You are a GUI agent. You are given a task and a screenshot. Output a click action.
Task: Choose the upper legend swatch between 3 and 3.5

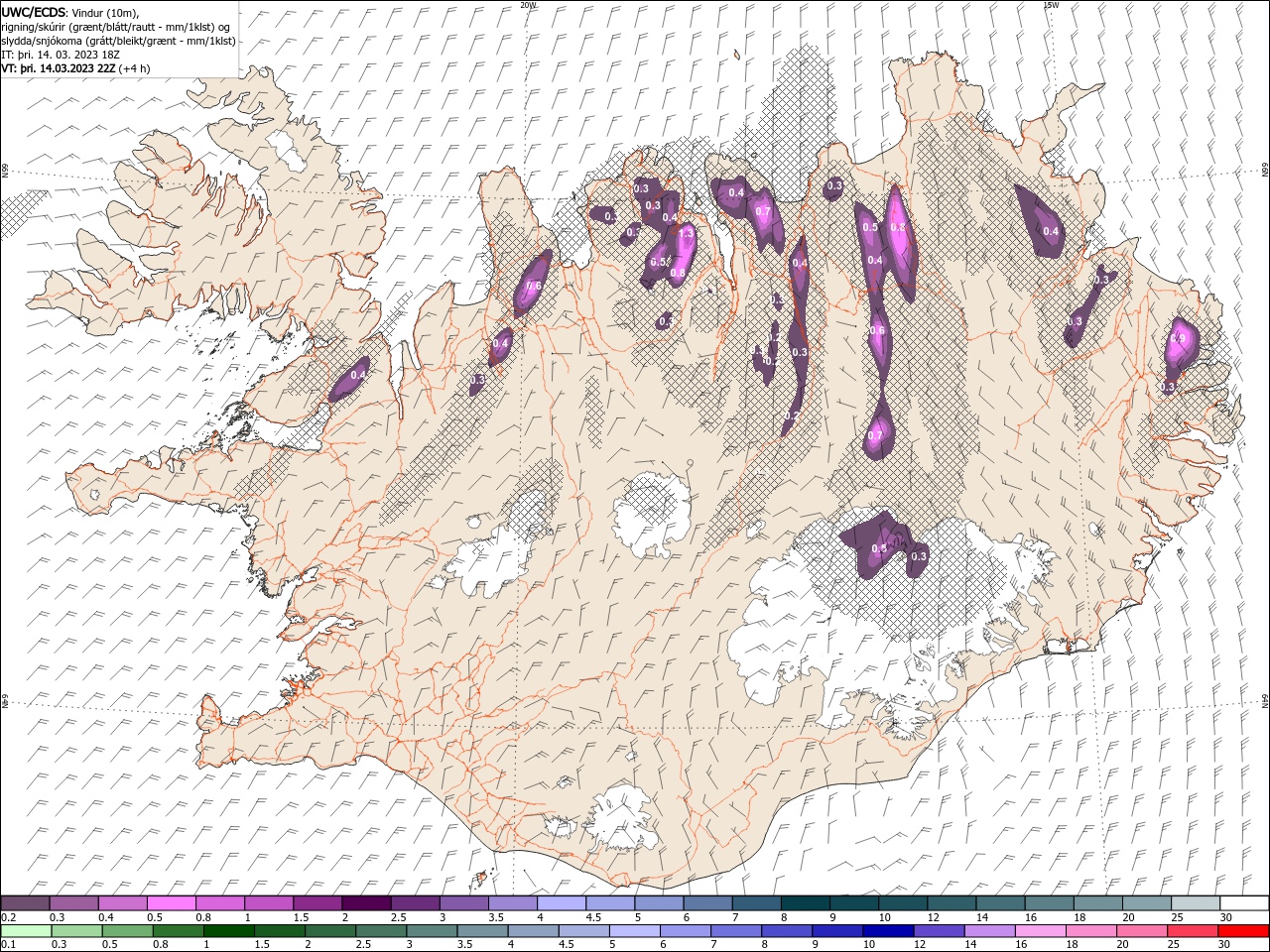click(463, 903)
